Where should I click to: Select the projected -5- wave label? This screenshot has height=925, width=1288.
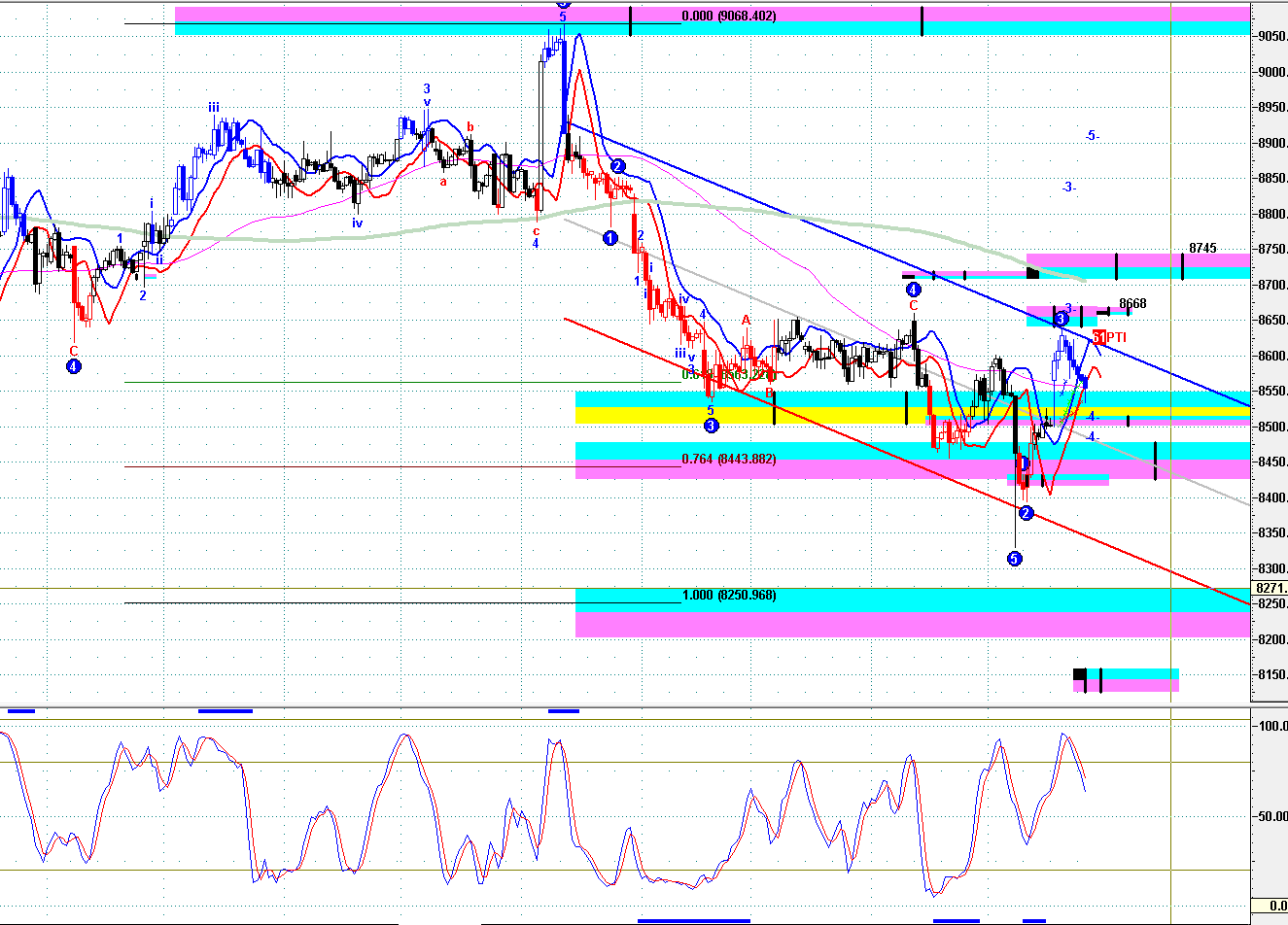click(1093, 136)
